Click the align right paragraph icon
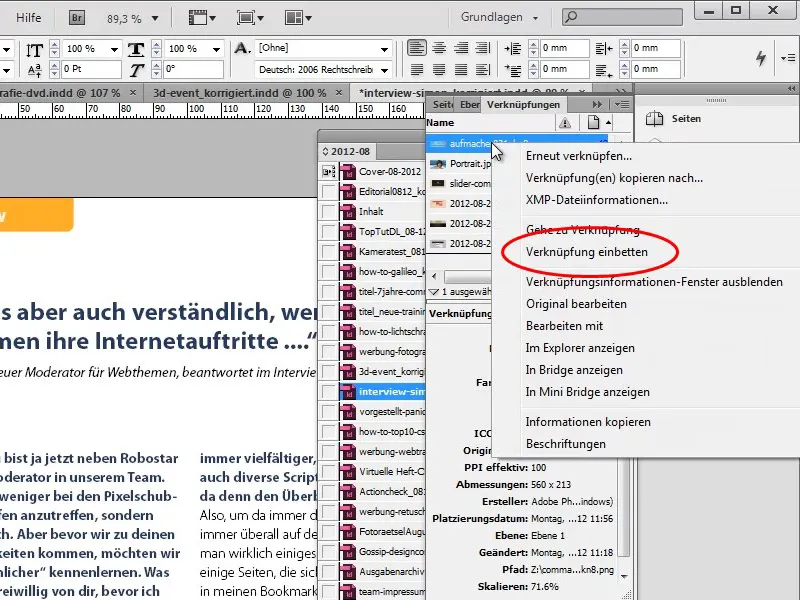 tap(461, 48)
